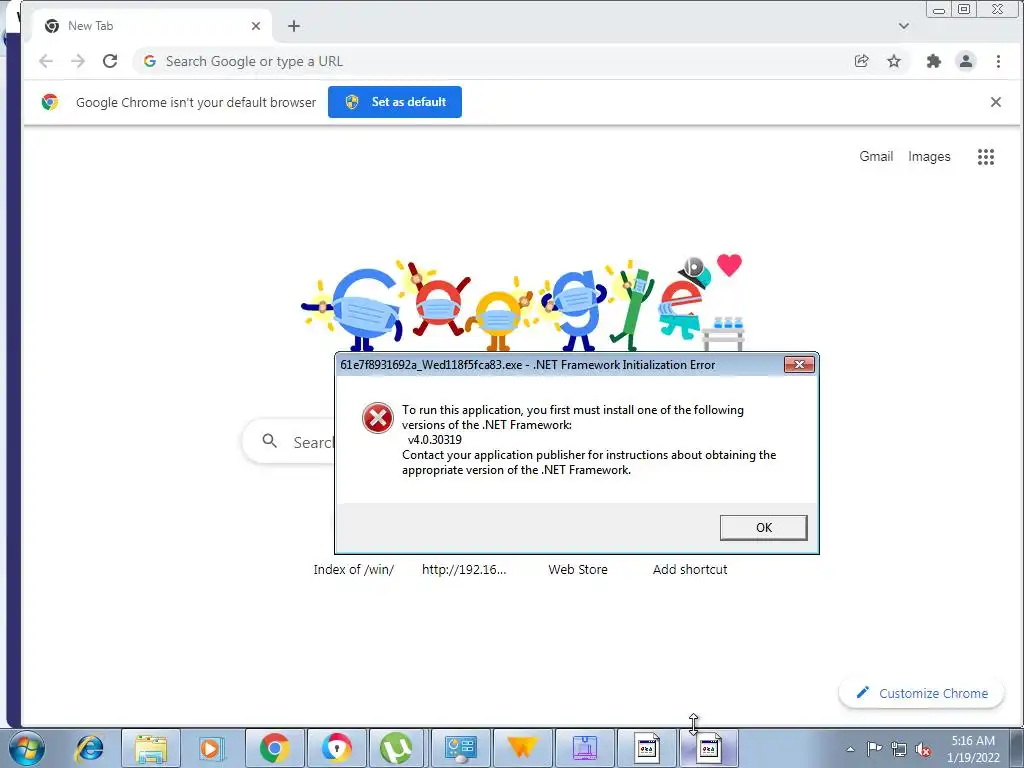Launch Internet Explorer from taskbar
The height and width of the screenshot is (768, 1024).
pos(89,749)
